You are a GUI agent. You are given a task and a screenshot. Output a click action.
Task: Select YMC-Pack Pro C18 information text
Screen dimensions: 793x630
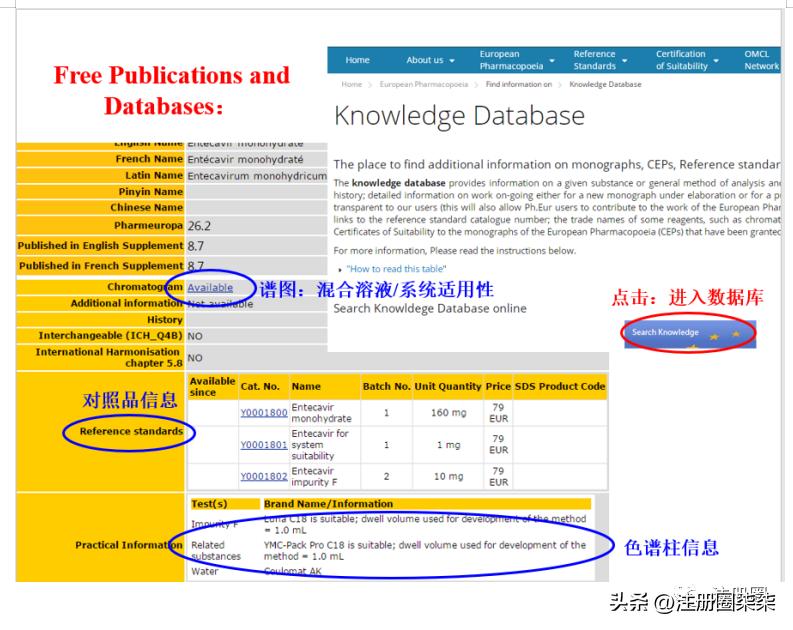click(x=425, y=551)
